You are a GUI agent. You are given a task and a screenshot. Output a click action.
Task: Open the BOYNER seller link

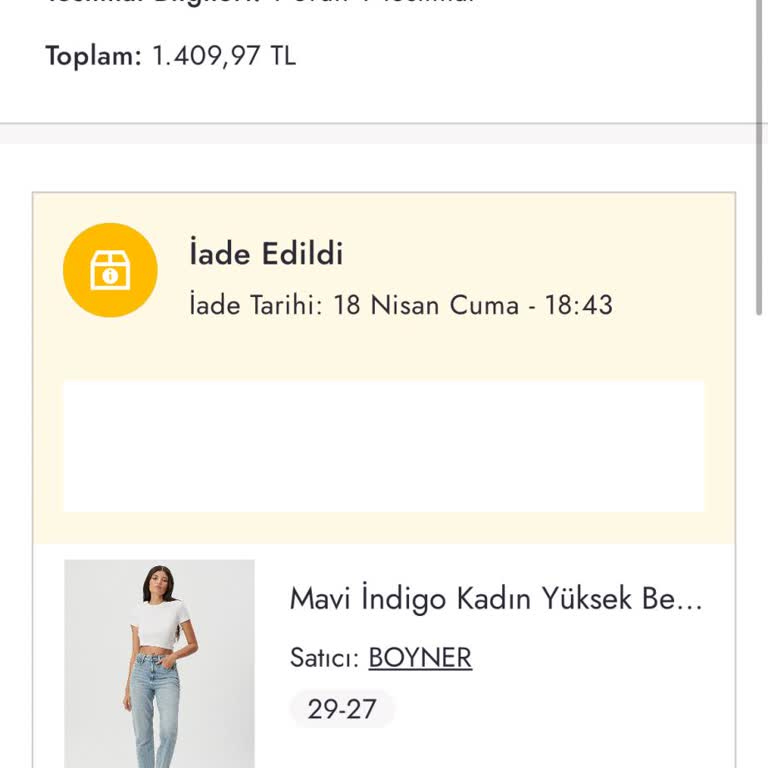pos(420,657)
